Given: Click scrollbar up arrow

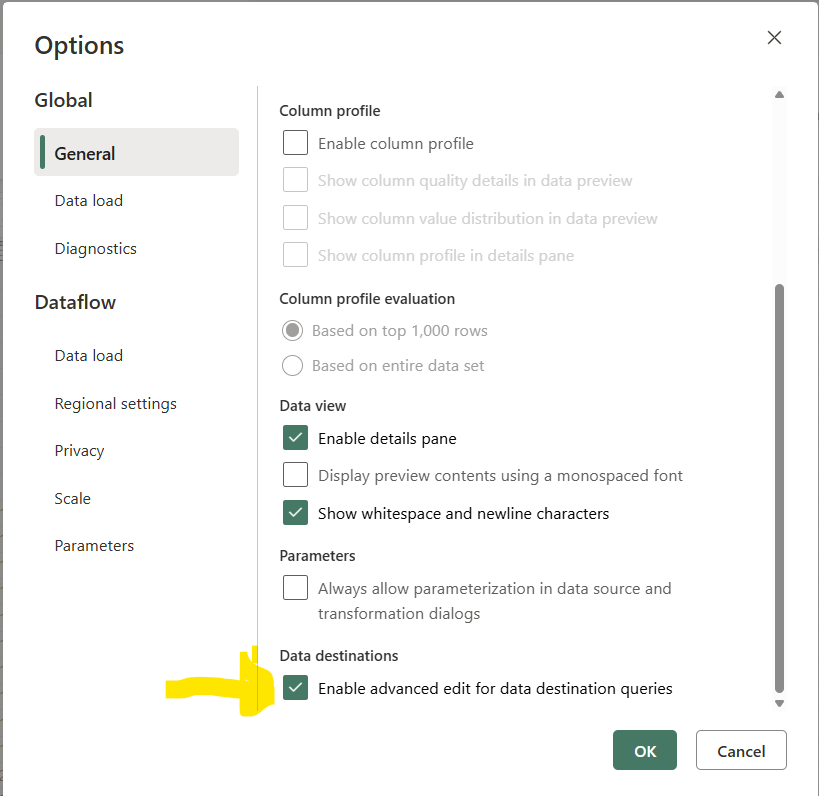Looking at the screenshot, I should [x=779, y=95].
